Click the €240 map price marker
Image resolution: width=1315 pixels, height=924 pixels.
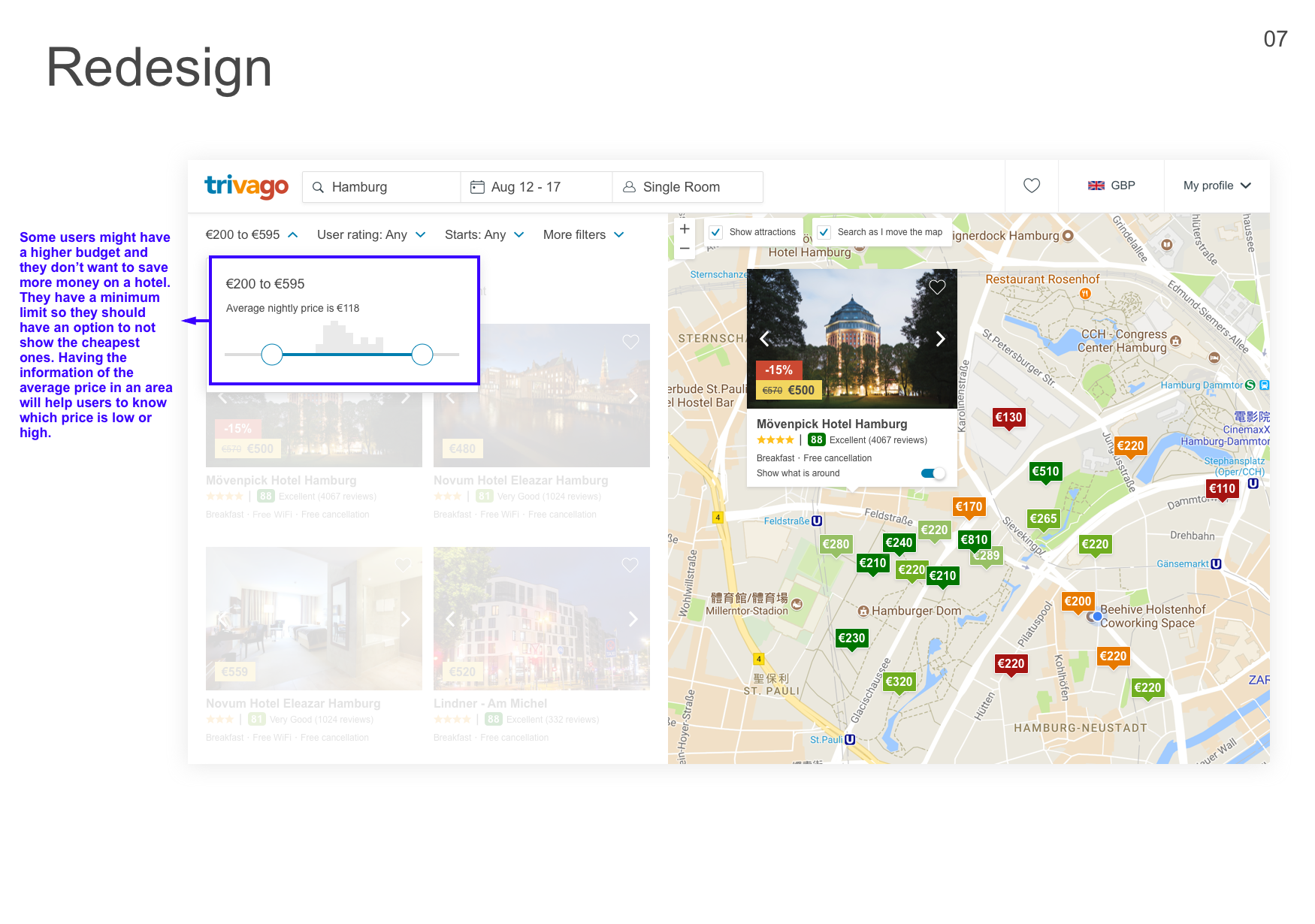[899, 545]
